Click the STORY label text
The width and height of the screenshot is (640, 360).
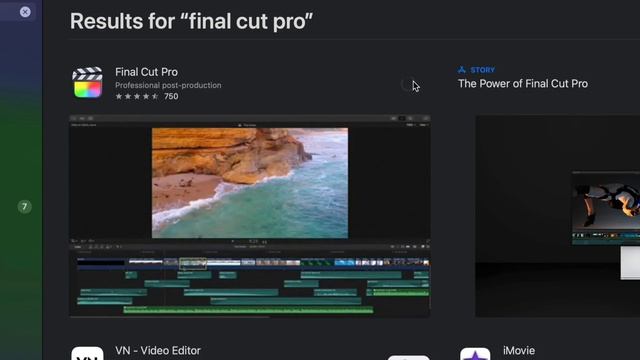pos(482,70)
